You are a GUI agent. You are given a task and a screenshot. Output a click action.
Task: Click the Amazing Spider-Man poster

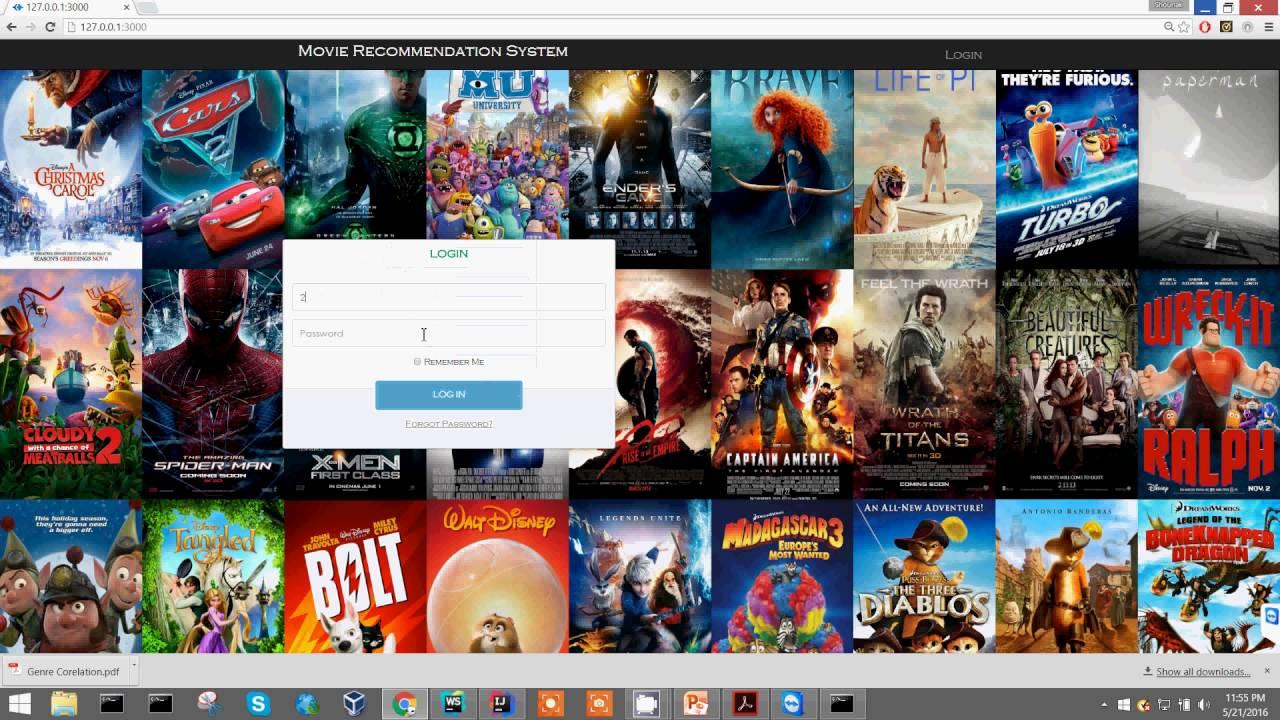tap(213, 384)
